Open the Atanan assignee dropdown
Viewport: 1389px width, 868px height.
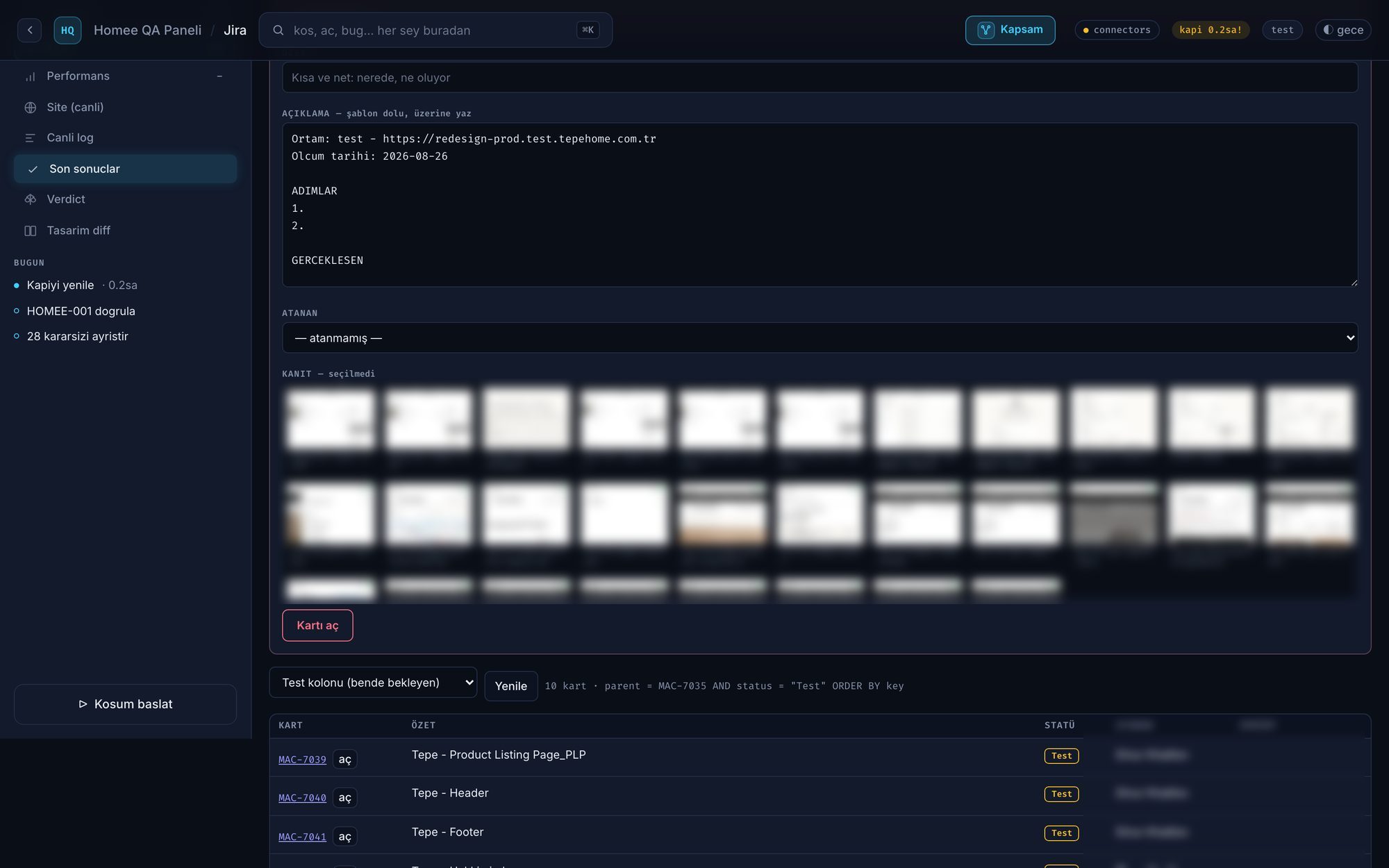click(820, 337)
